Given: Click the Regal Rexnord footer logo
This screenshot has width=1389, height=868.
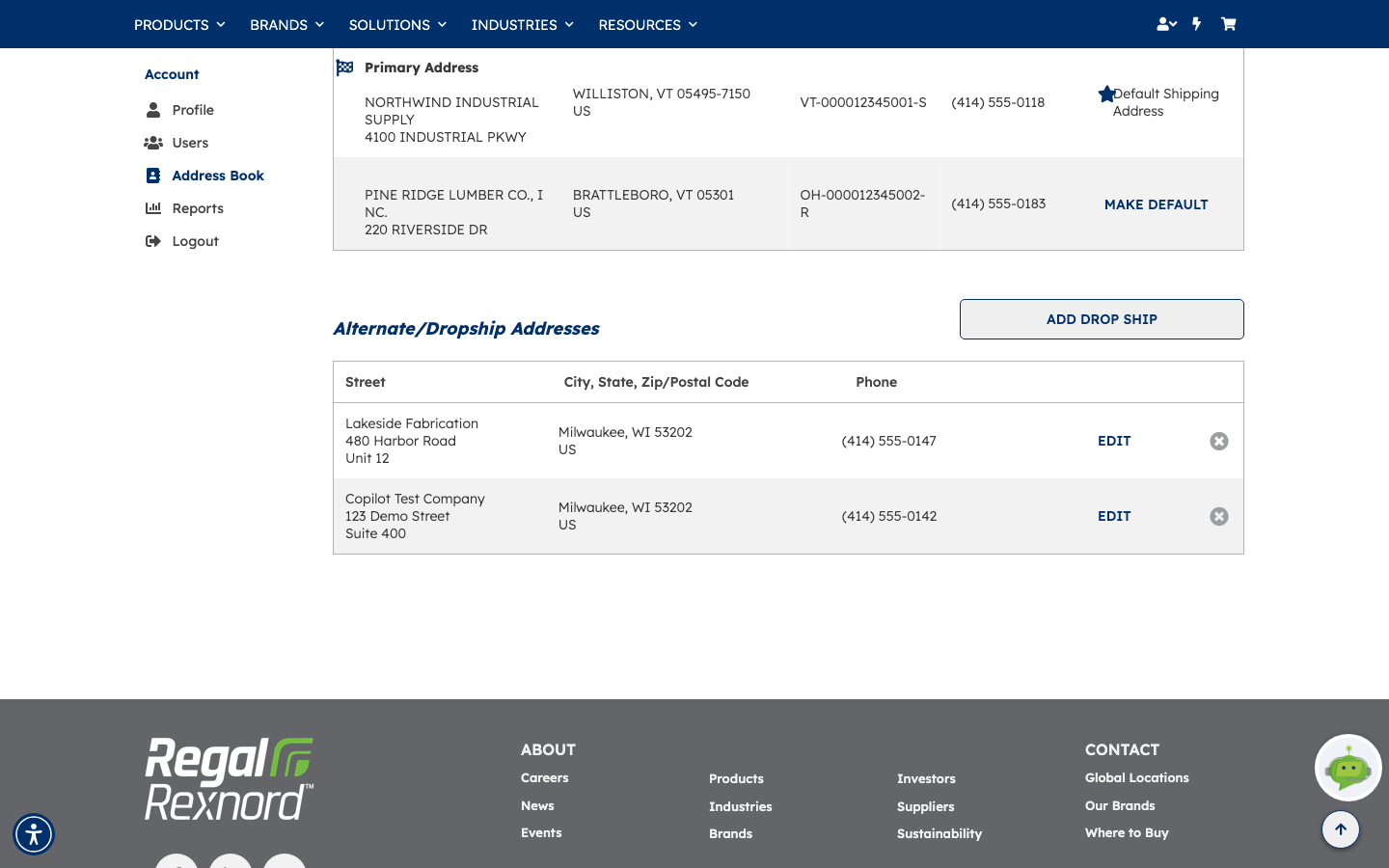Looking at the screenshot, I should pos(230,779).
